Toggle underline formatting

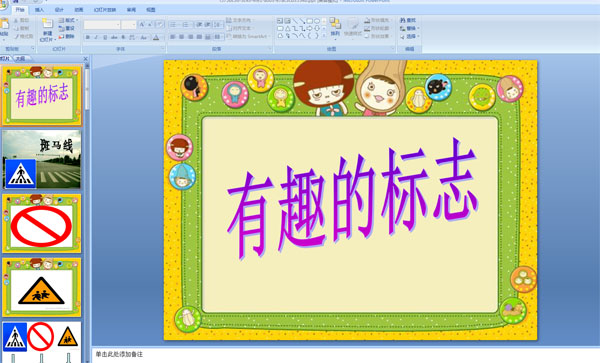[x=105, y=37]
